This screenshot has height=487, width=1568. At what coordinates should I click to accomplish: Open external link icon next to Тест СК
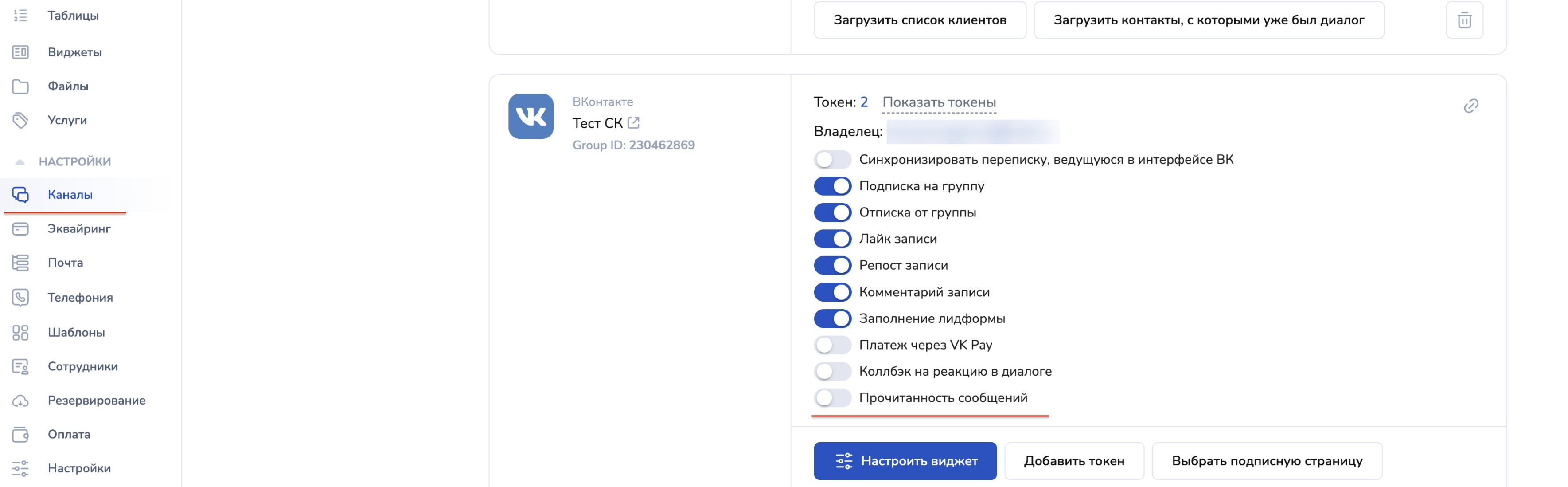633,122
